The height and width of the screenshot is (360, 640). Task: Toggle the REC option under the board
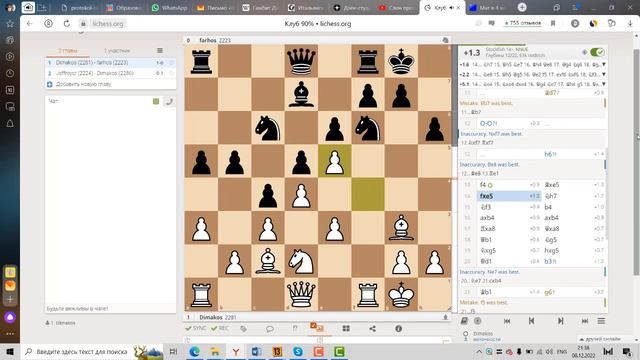click(220, 328)
